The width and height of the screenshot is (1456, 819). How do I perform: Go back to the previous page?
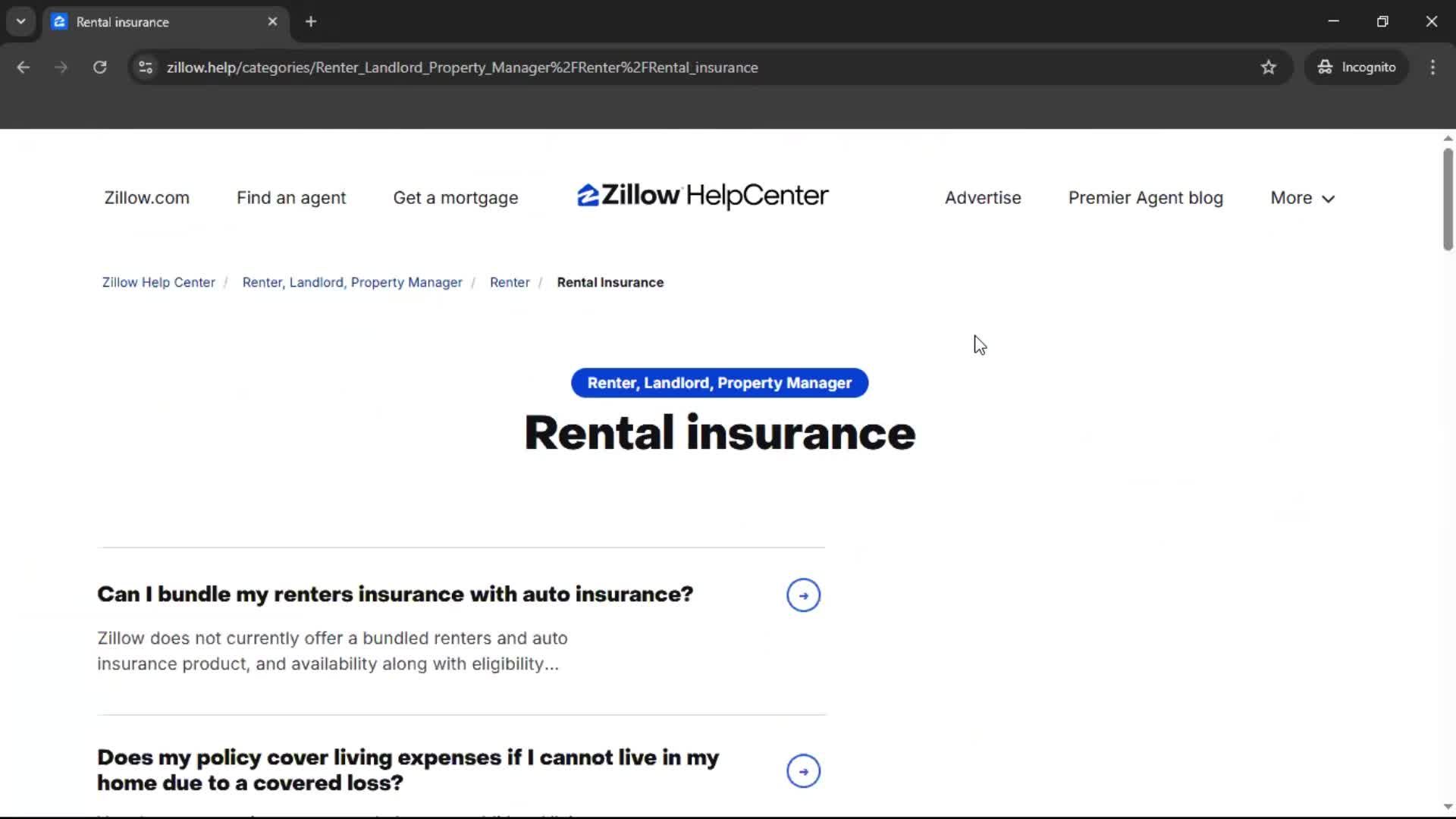[24, 67]
